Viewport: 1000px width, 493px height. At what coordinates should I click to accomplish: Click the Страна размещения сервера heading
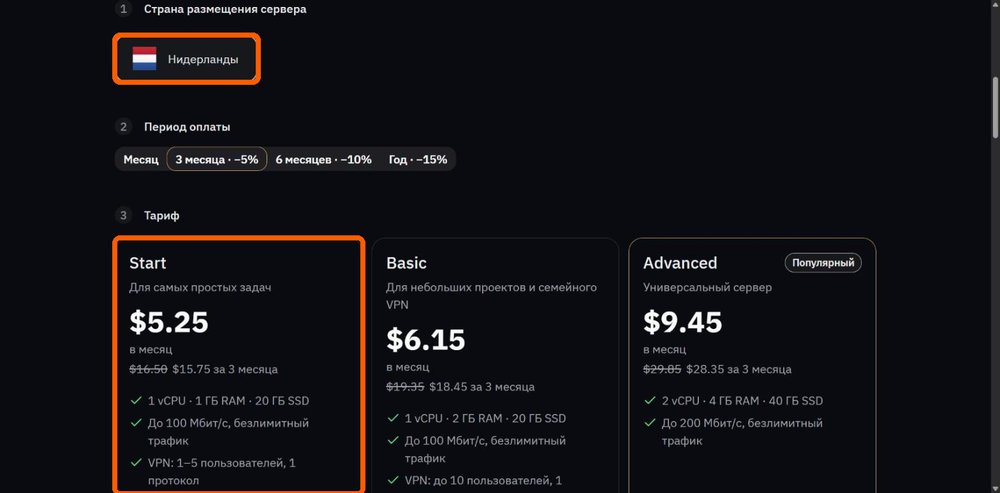click(x=225, y=10)
